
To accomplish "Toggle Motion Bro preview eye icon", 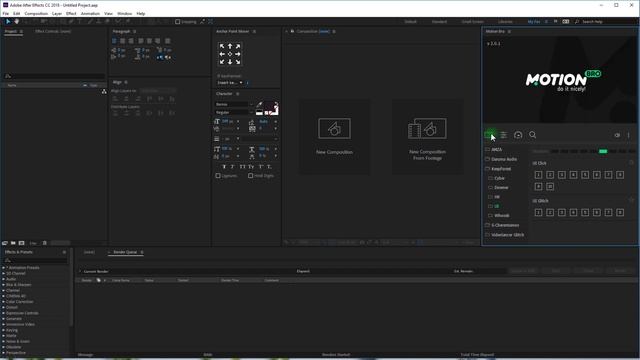I will pos(617,135).
